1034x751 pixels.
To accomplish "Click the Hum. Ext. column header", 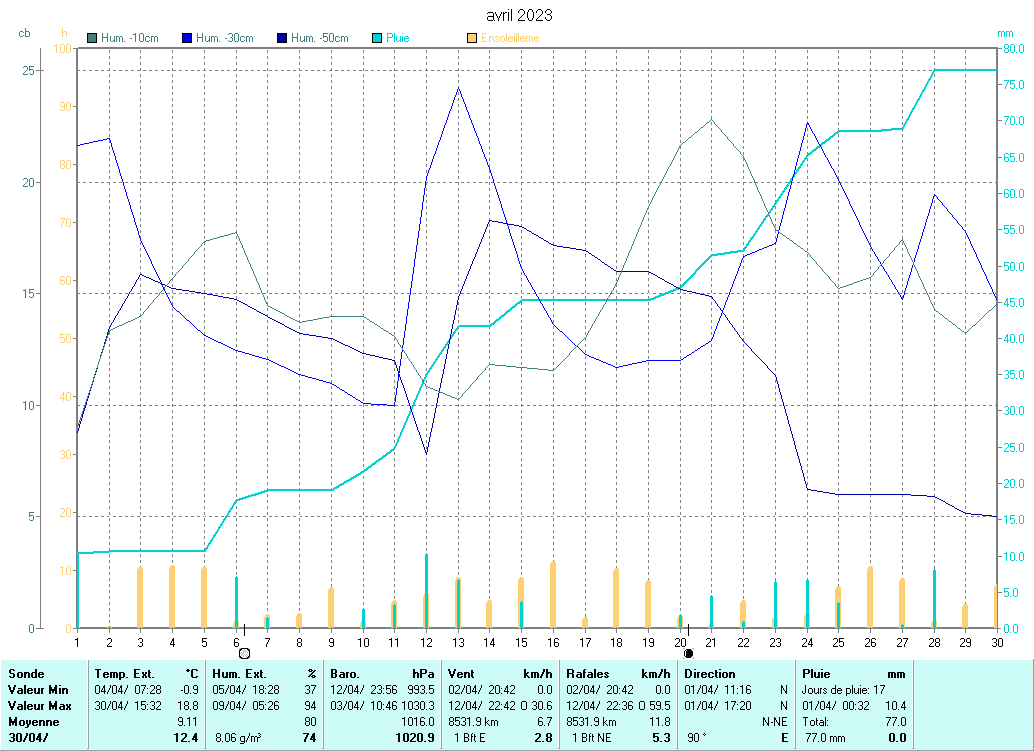I will point(239,674).
